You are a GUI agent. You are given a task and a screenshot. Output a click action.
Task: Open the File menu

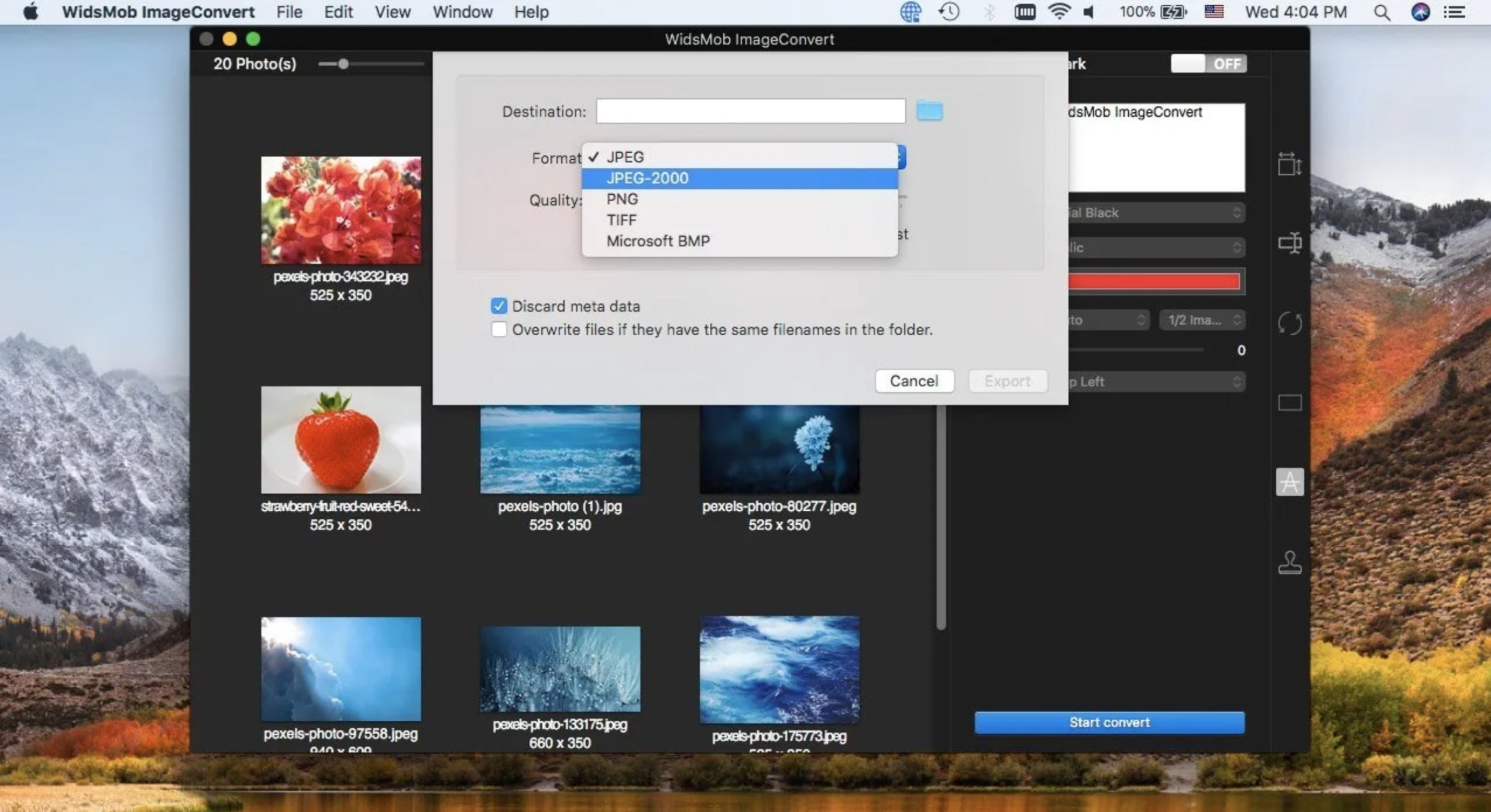click(289, 12)
